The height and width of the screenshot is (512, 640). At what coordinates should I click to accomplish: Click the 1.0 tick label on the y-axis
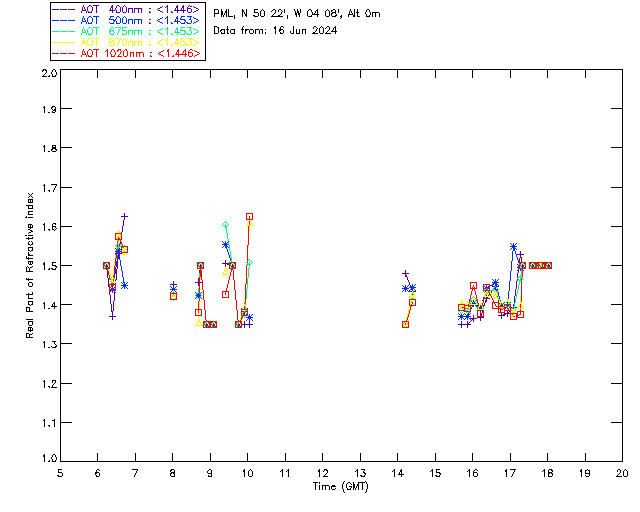click(48, 461)
